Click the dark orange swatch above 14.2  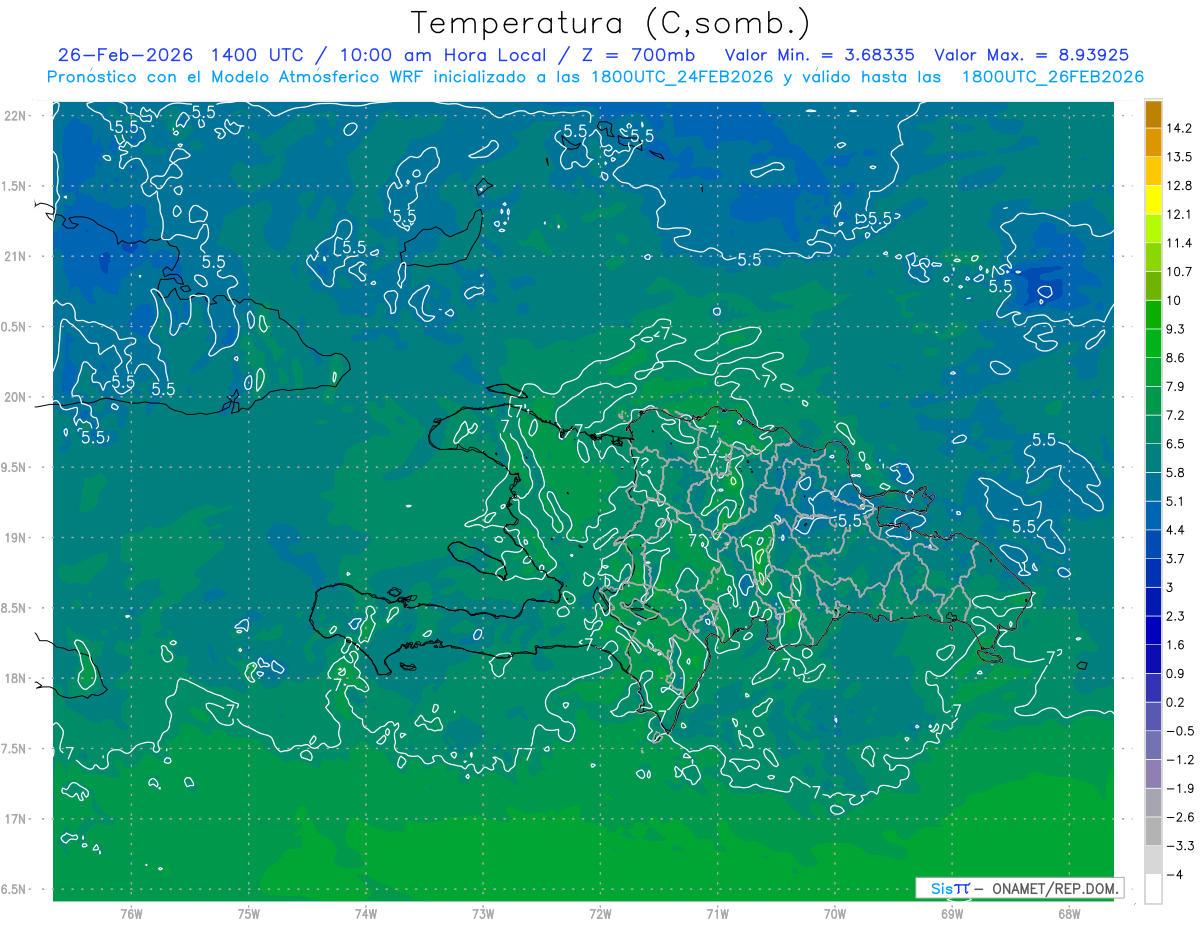point(1153,115)
